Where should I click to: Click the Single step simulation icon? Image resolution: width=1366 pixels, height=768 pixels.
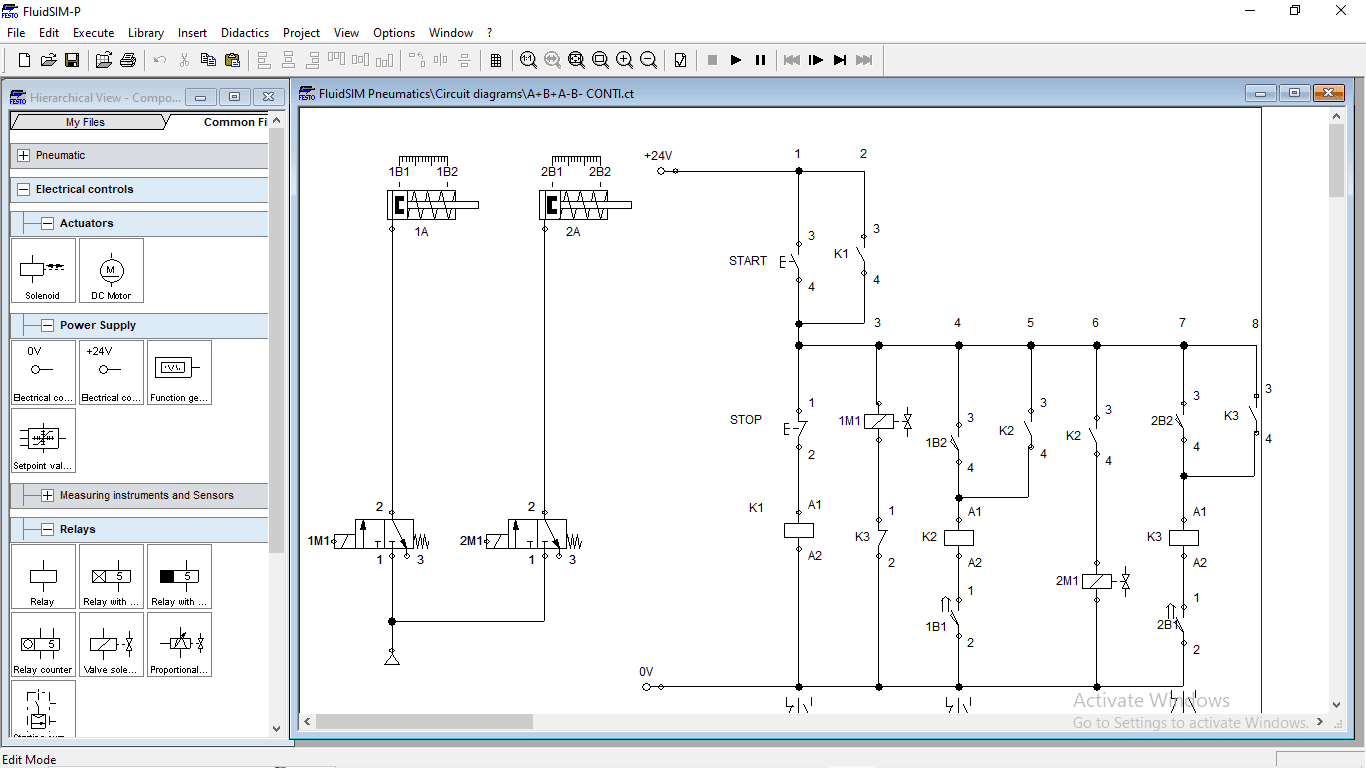[x=816, y=60]
